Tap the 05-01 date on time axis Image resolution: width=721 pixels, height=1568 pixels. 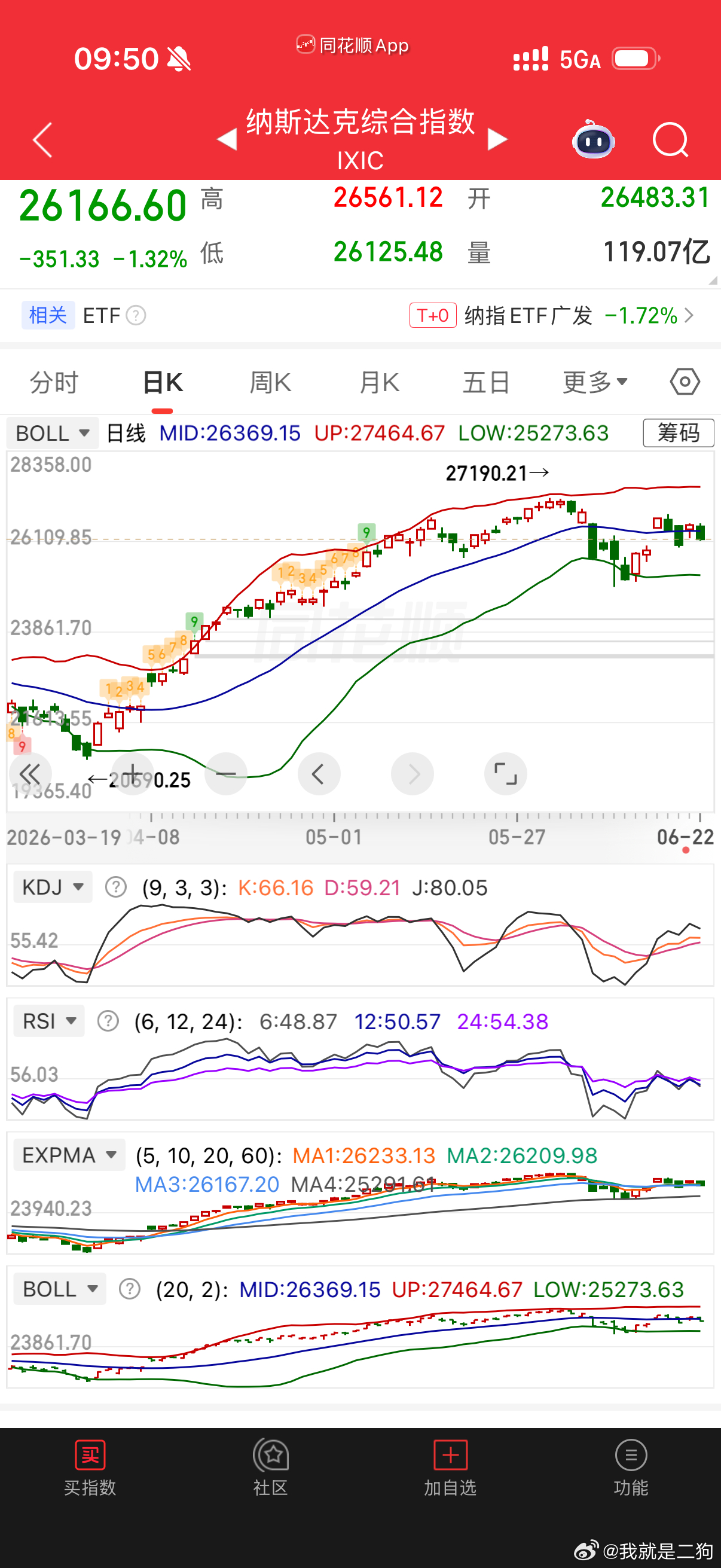click(x=334, y=837)
